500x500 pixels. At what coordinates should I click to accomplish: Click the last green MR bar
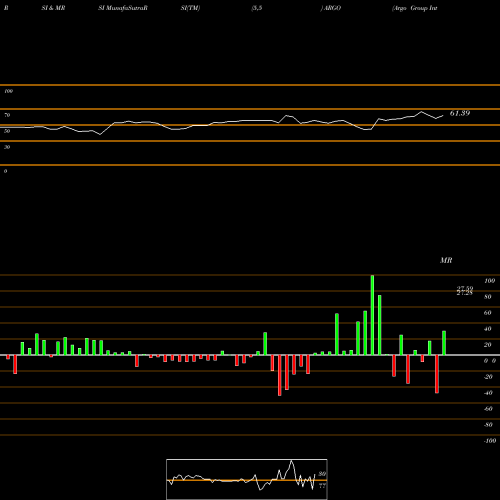tap(444, 343)
